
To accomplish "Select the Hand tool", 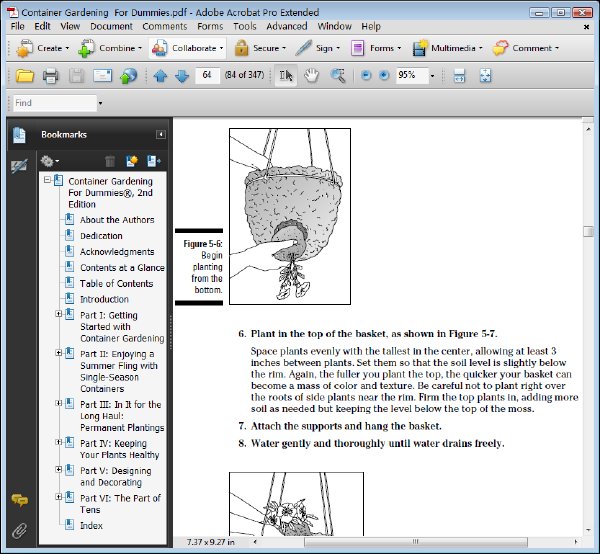I will [x=311, y=75].
